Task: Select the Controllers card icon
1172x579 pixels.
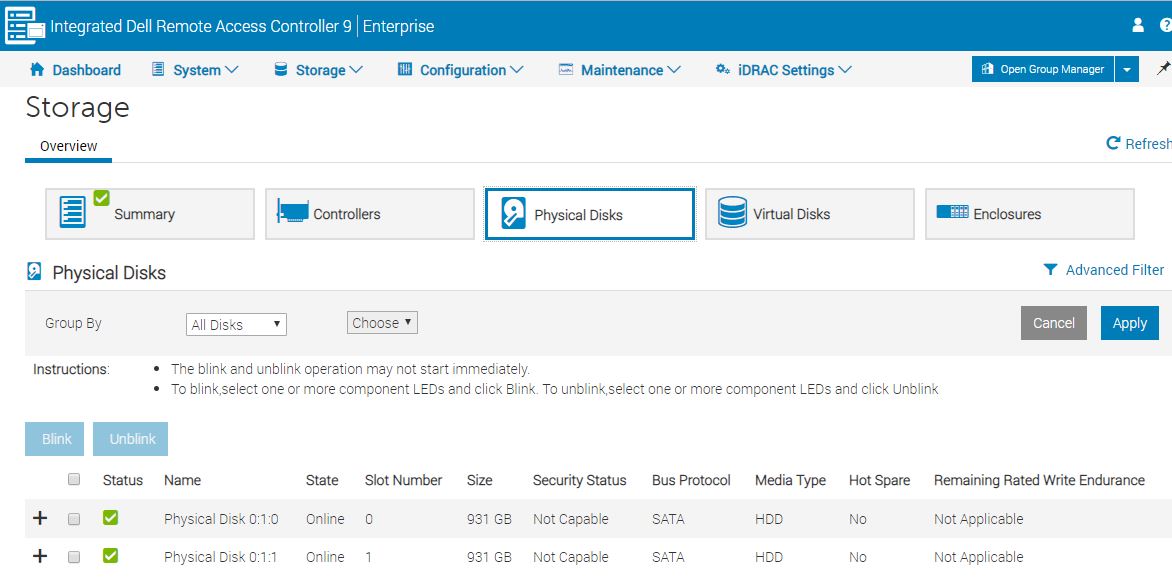Action: pos(293,213)
